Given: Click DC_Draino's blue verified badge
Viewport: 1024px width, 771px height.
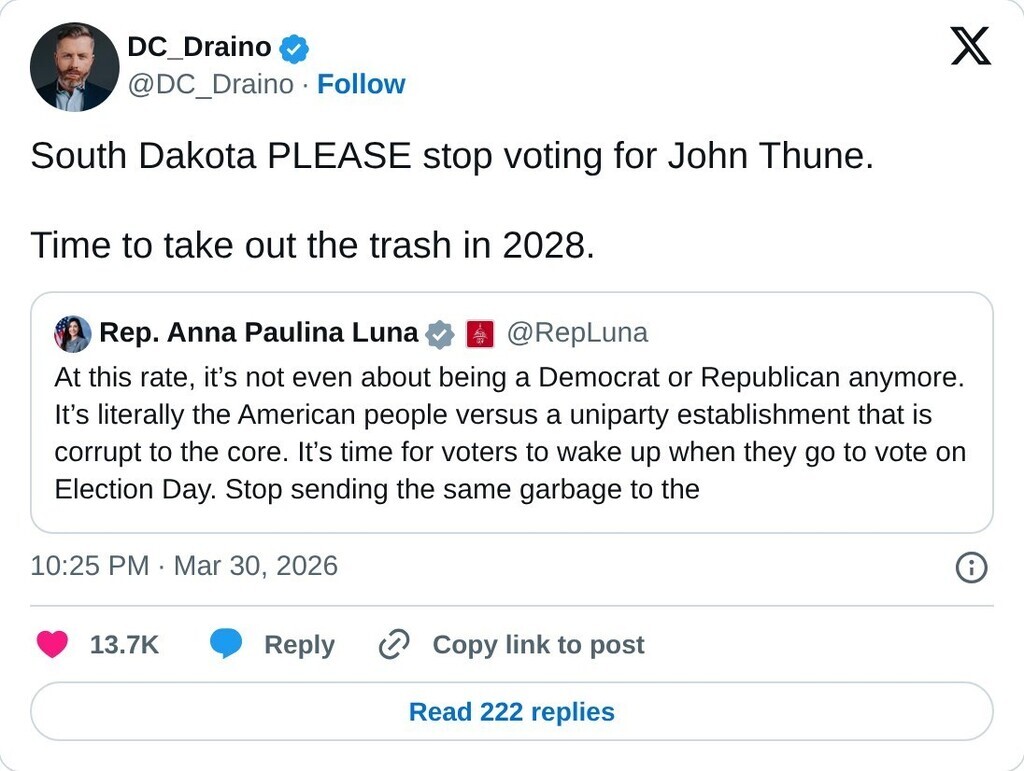Looking at the screenshot, I should pos(294,47).
